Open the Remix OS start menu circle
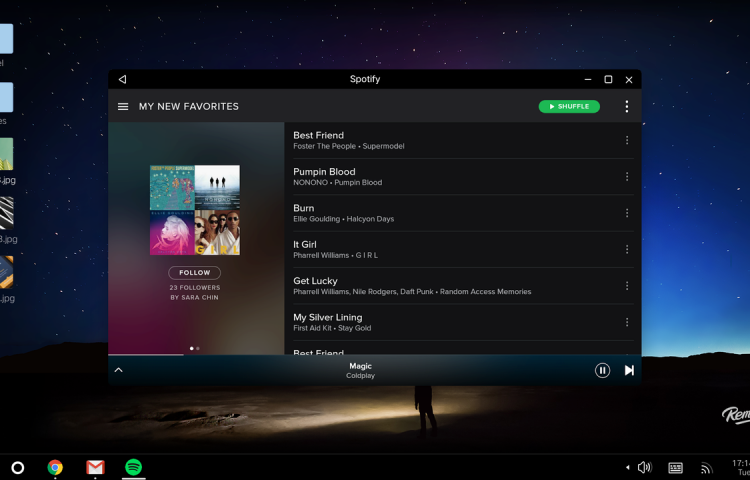Screen dimensions: 750x480 coord(17,467)
